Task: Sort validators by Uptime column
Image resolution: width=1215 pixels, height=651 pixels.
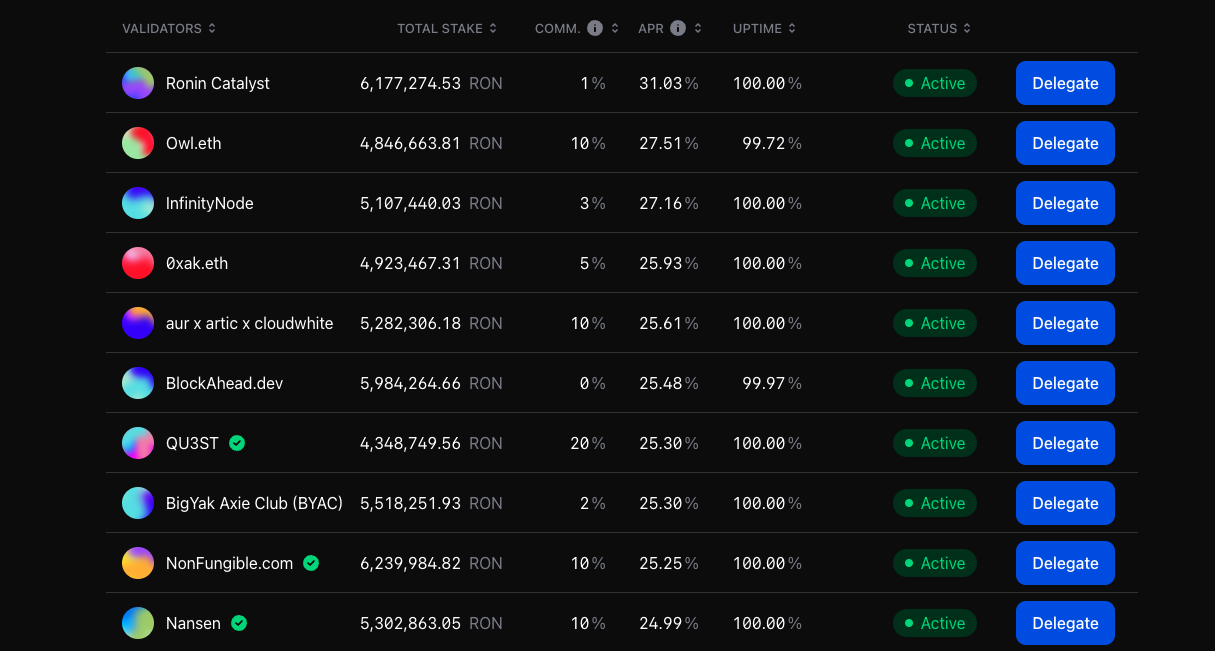Action: [x=764, y=28]
